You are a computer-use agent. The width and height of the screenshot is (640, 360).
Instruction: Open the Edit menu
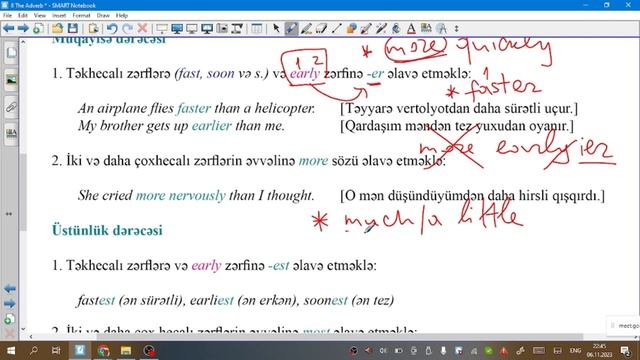pos(23,16)
